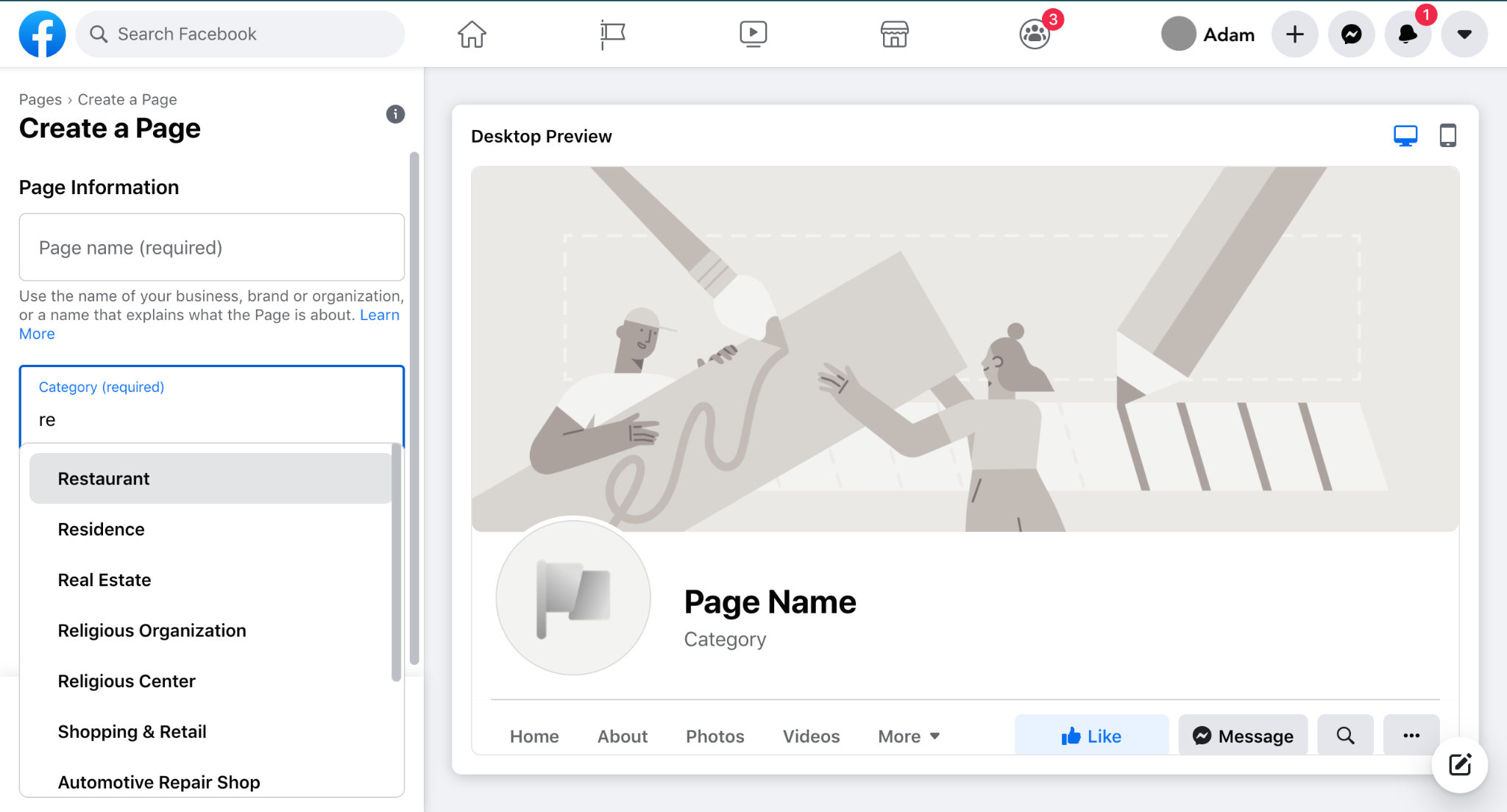
Task: Open the account dropdown arrow
Action: click(x=1464, y=34)
